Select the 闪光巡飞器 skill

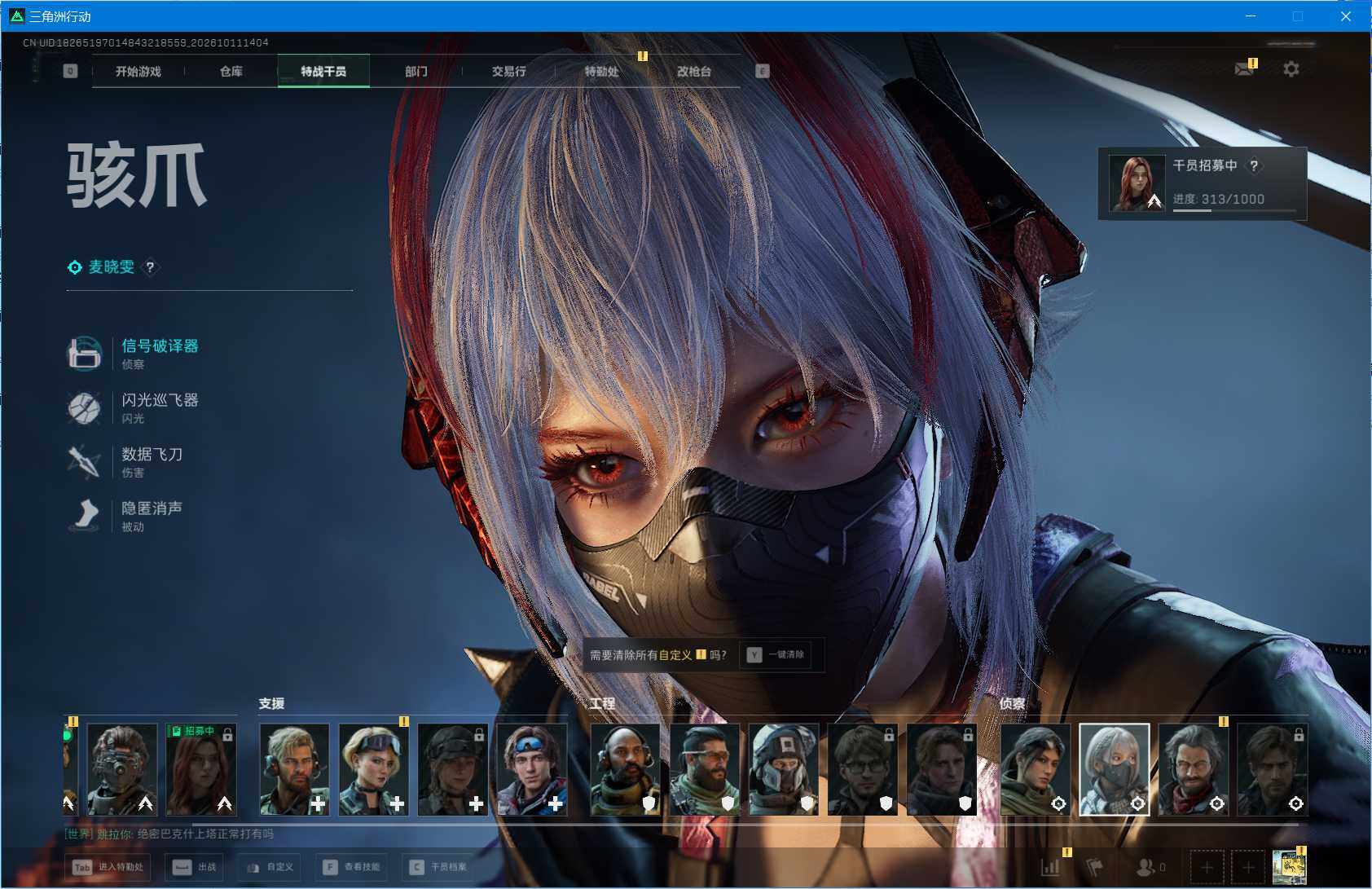[x=134, y=407]
